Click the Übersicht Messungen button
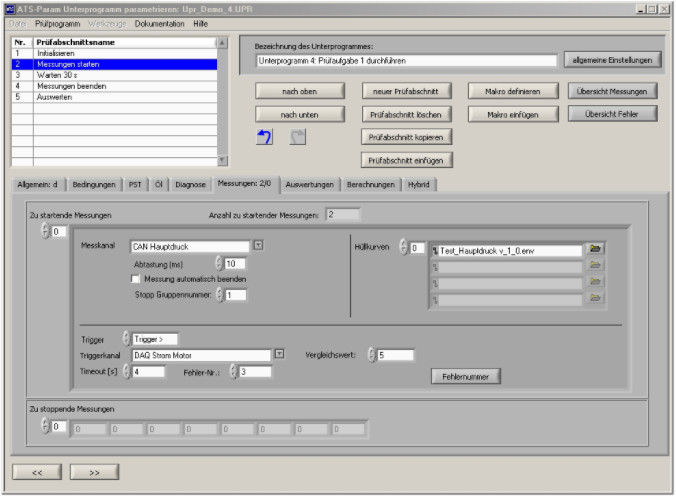 click(612, 91)
